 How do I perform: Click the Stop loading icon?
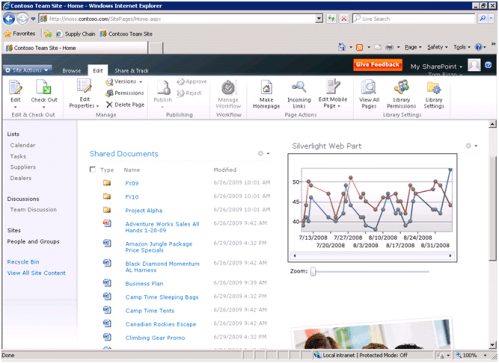(x=344, y=19)
